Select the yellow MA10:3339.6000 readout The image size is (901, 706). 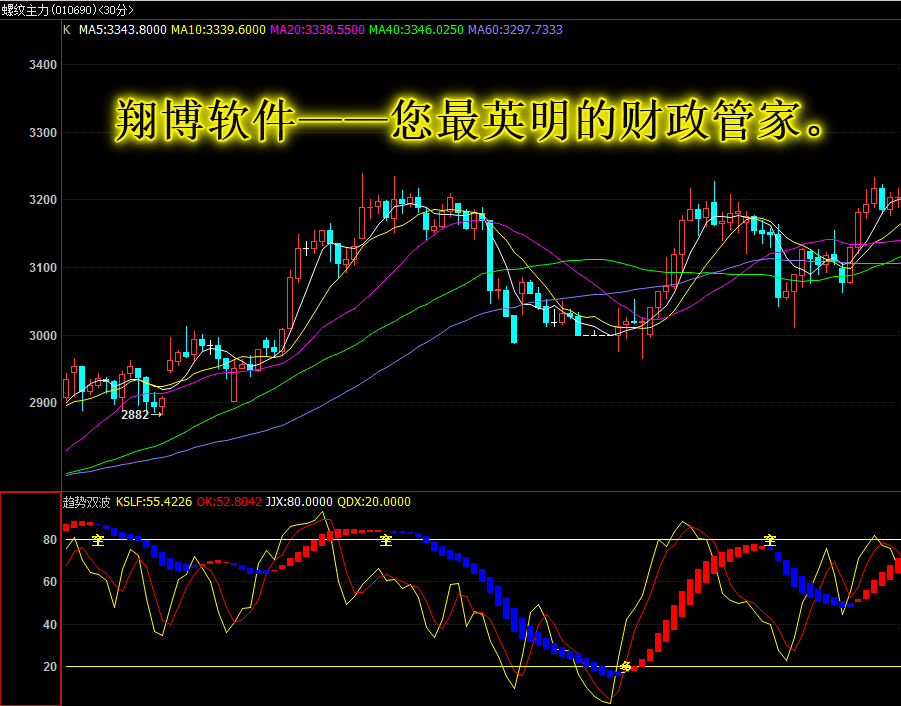point(218,30)
